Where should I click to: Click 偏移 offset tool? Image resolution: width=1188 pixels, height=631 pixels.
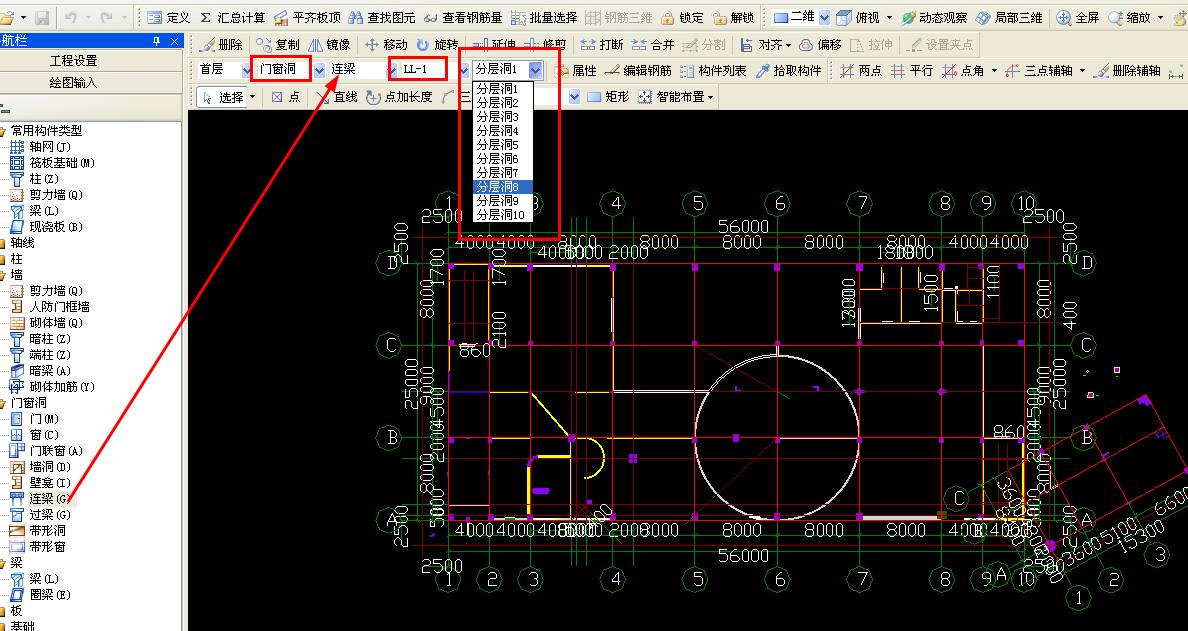coord(820,45)
